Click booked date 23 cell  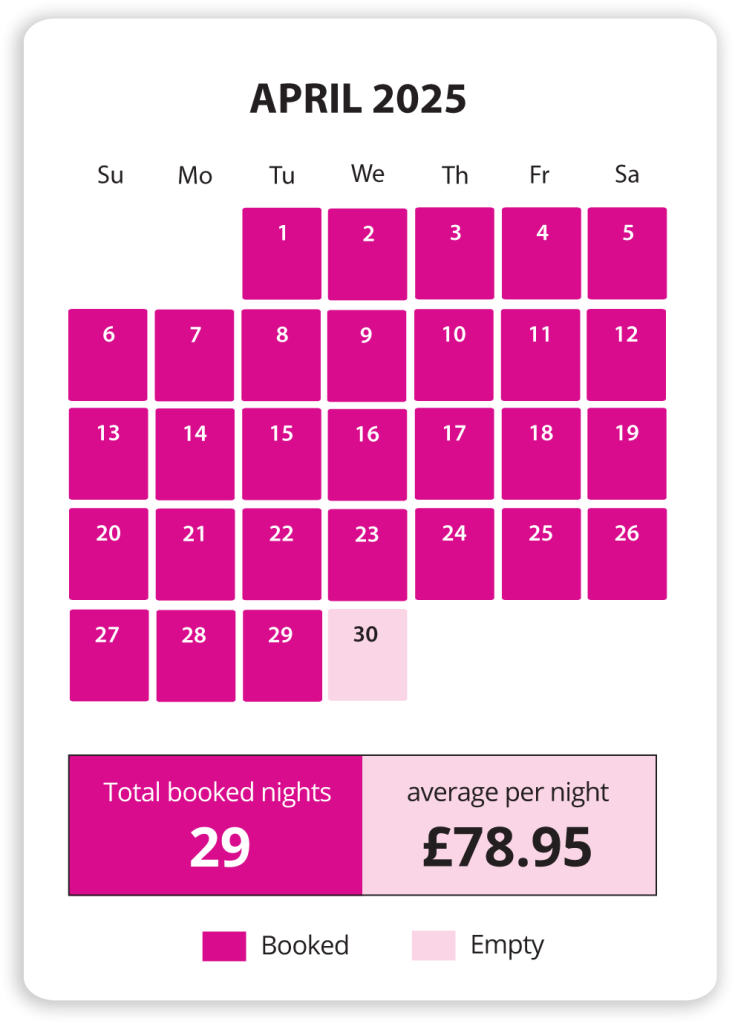[367, 554]
